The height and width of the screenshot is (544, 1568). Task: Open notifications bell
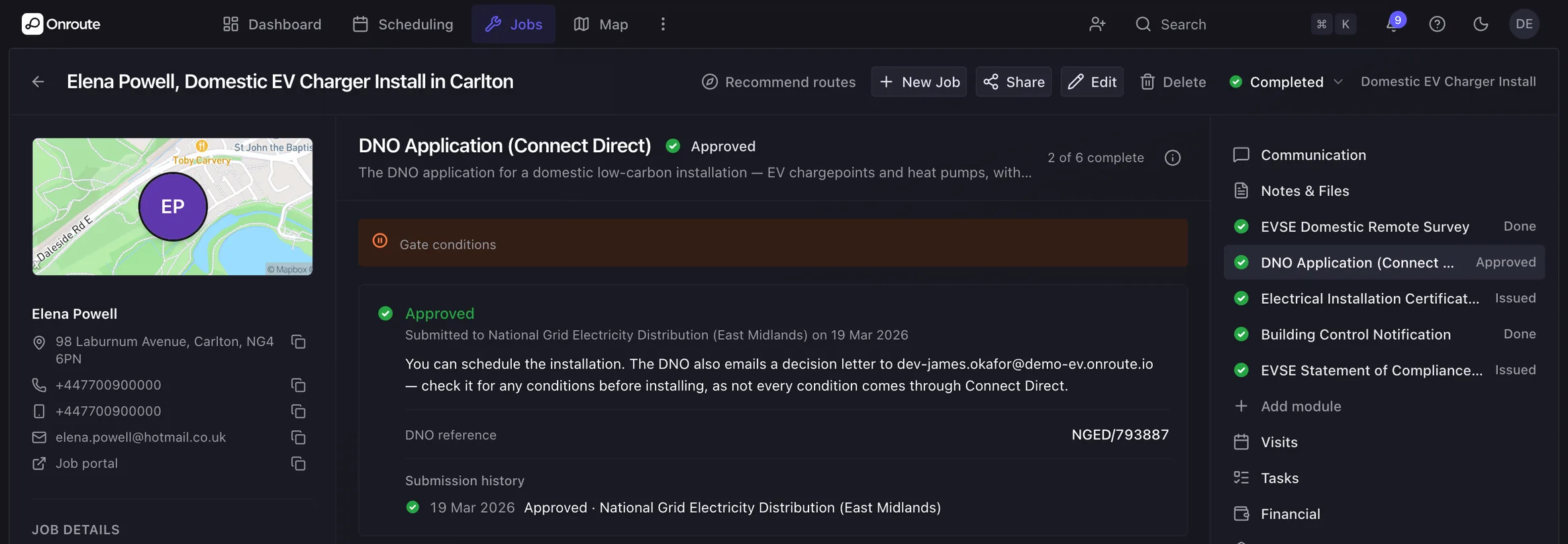[1393, 23]
